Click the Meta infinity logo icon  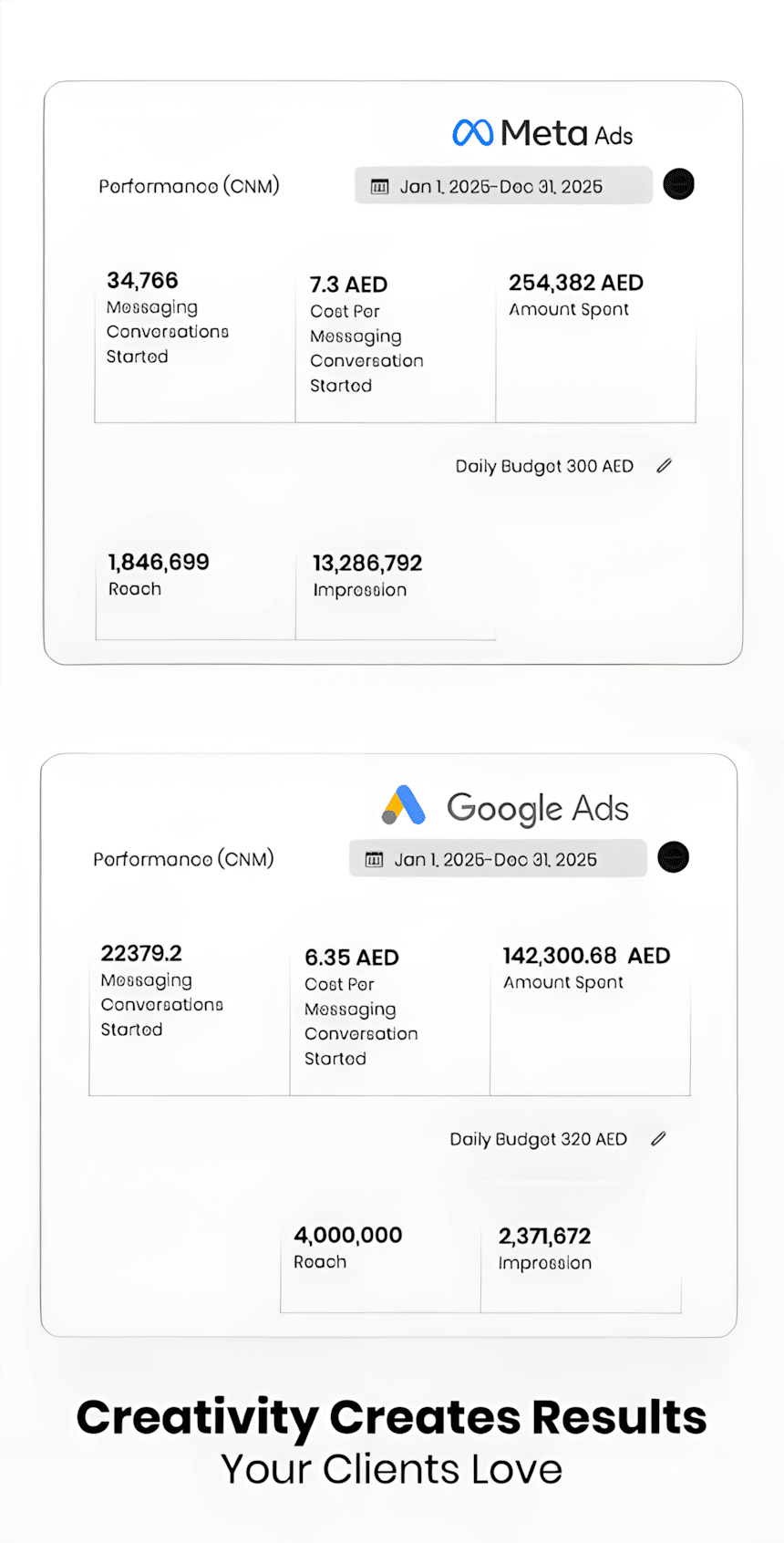pyautogui.click(x=472, y=133)
